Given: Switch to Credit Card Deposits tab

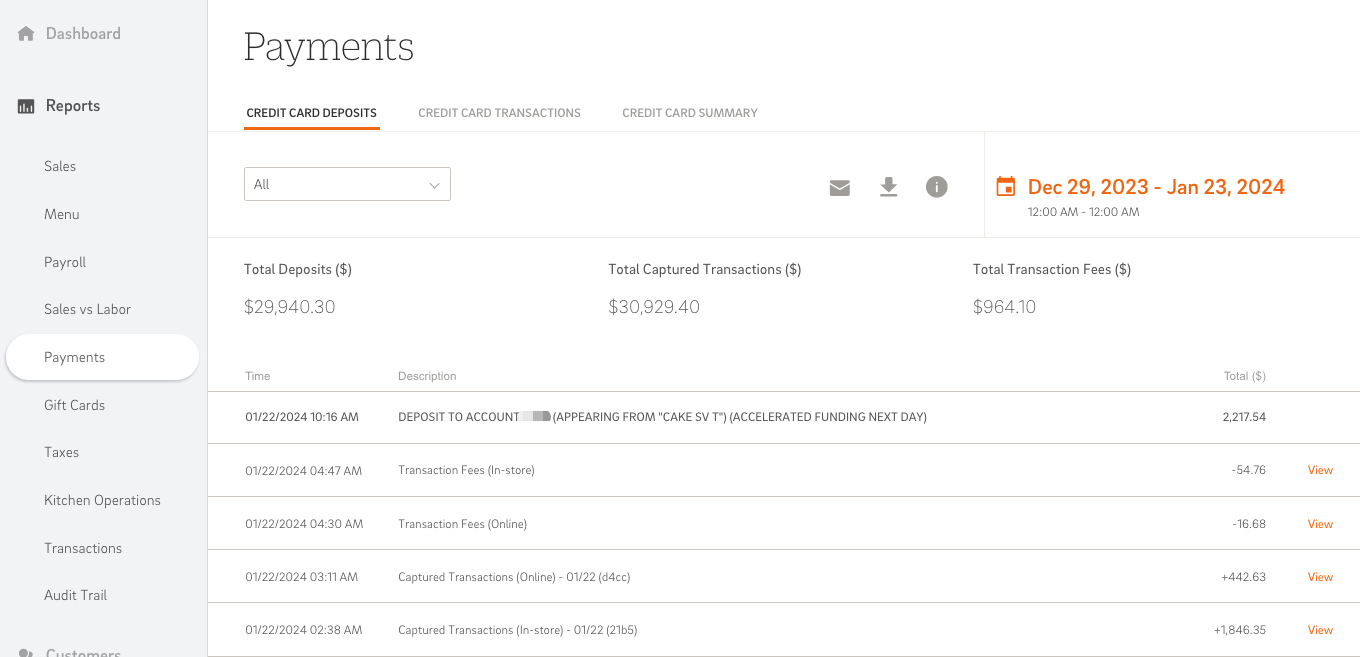Looking at the screenshot, I should tap(312, 113).
